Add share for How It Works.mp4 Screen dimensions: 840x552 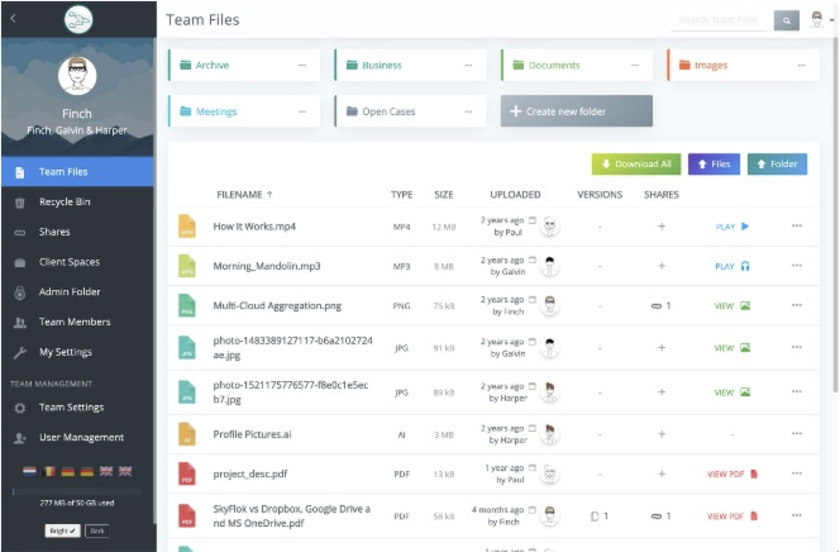coord(662,226)
